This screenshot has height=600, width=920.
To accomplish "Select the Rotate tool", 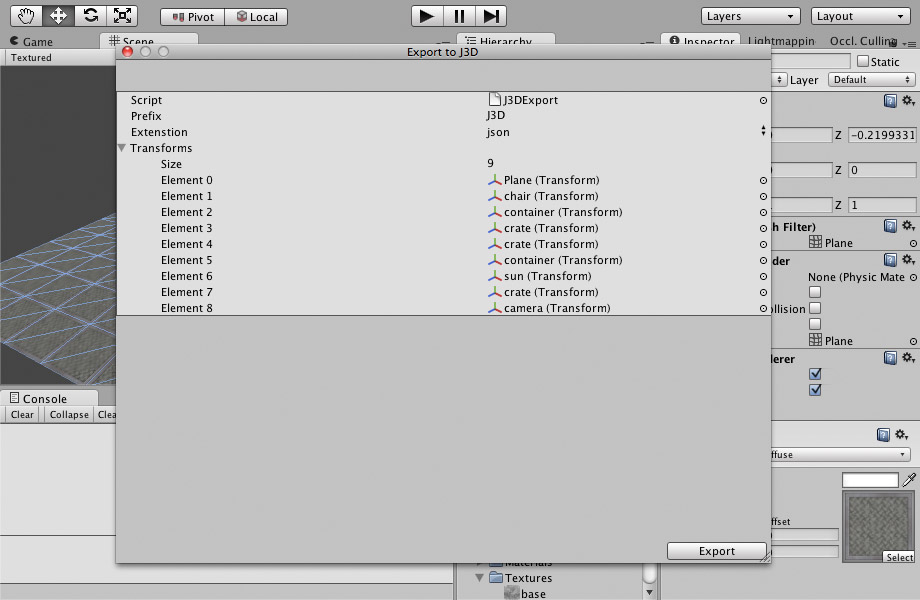I will click(89, 15).
